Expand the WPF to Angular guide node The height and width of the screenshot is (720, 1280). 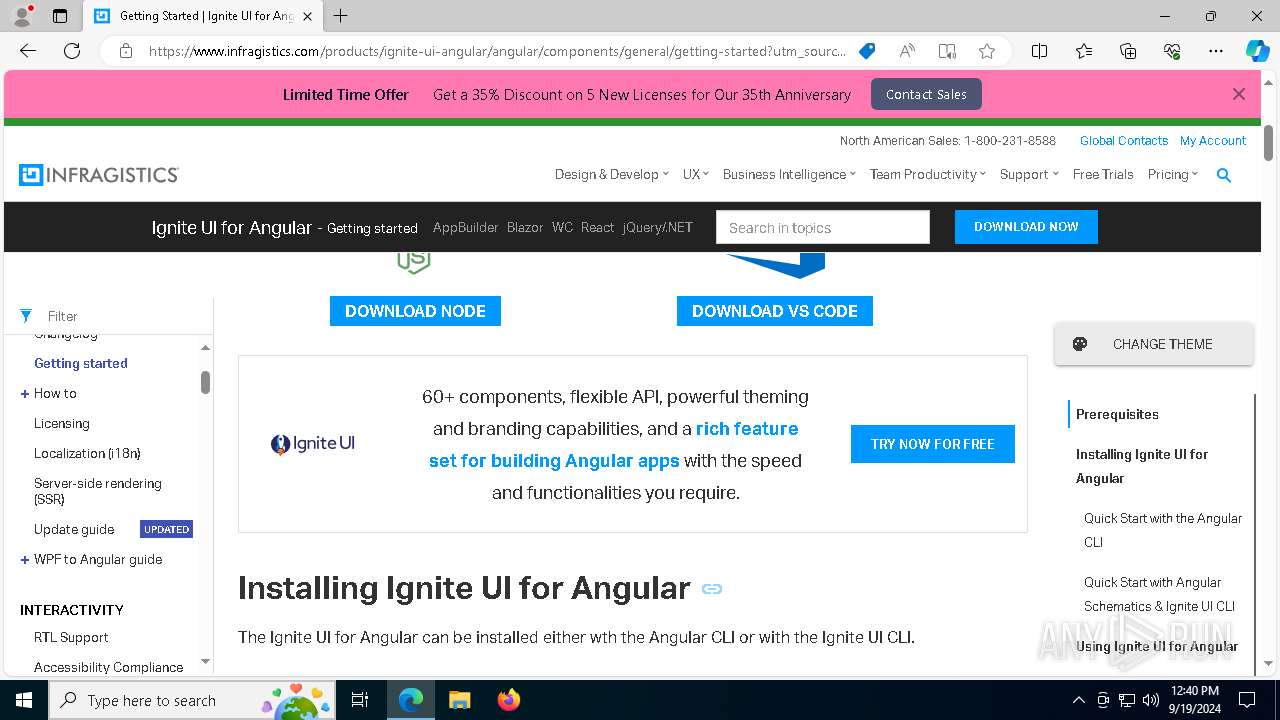pos(25,560)
